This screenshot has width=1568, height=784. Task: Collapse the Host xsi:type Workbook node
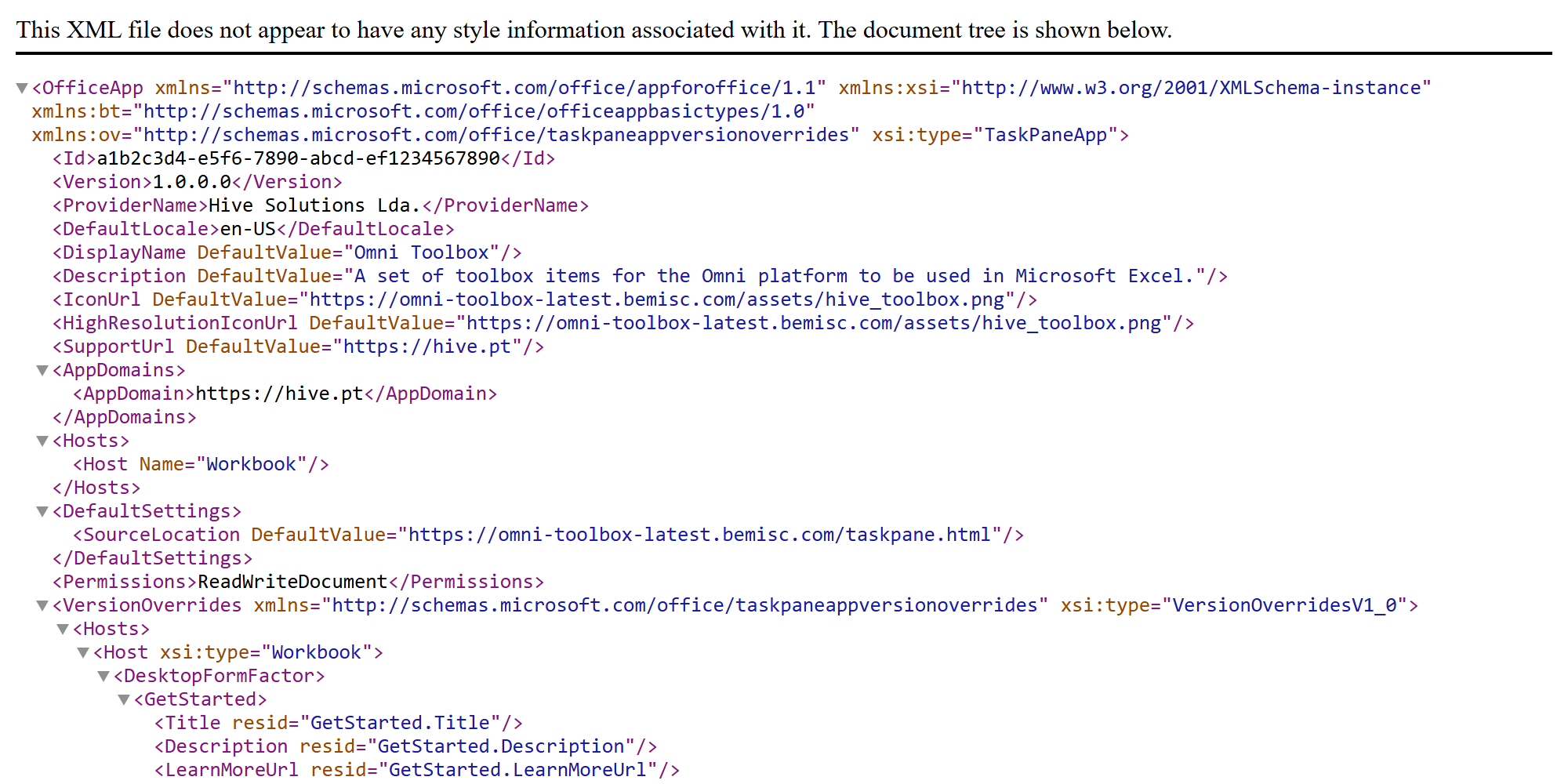pyautogui.click(x=83, y=652)
